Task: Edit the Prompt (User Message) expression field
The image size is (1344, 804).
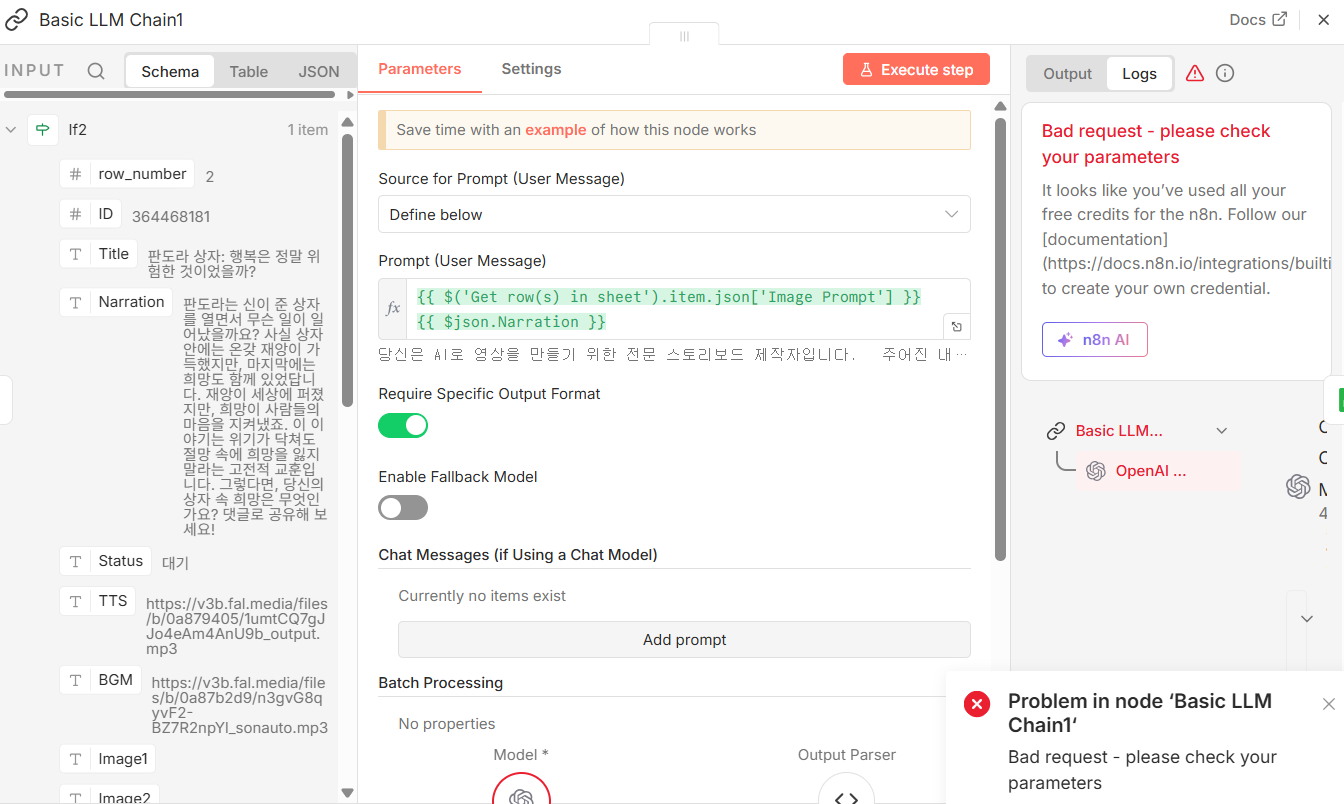Action: (676, 309)
